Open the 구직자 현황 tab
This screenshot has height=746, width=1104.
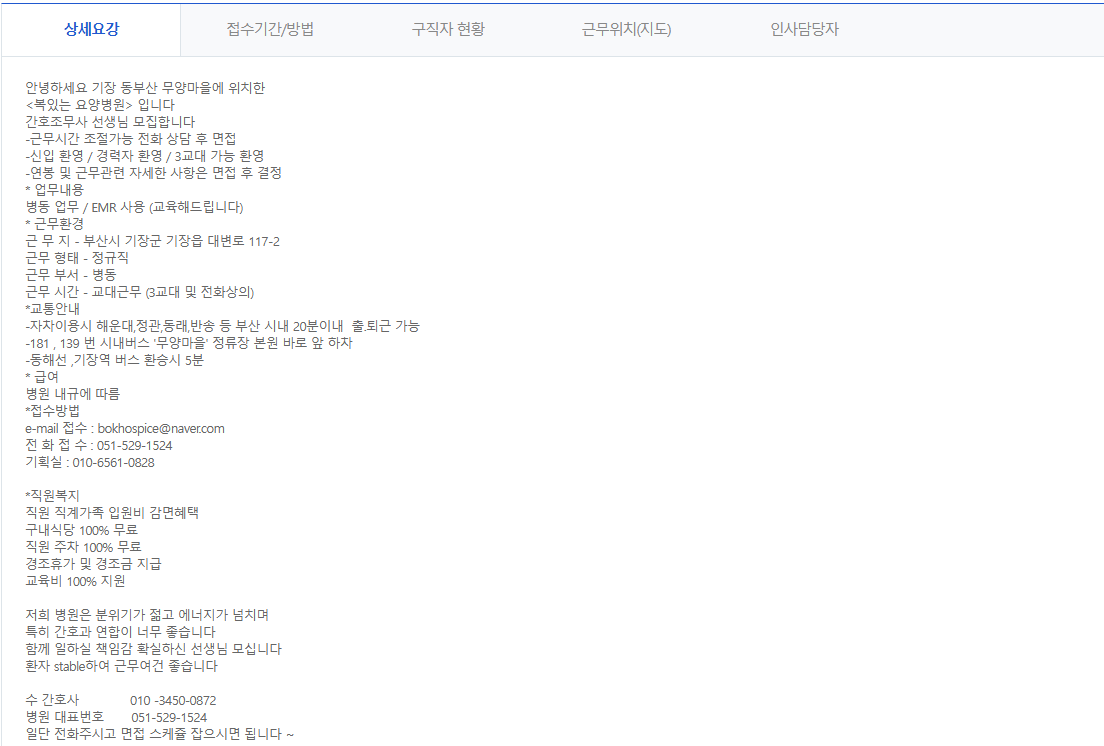tap(448, 30)
